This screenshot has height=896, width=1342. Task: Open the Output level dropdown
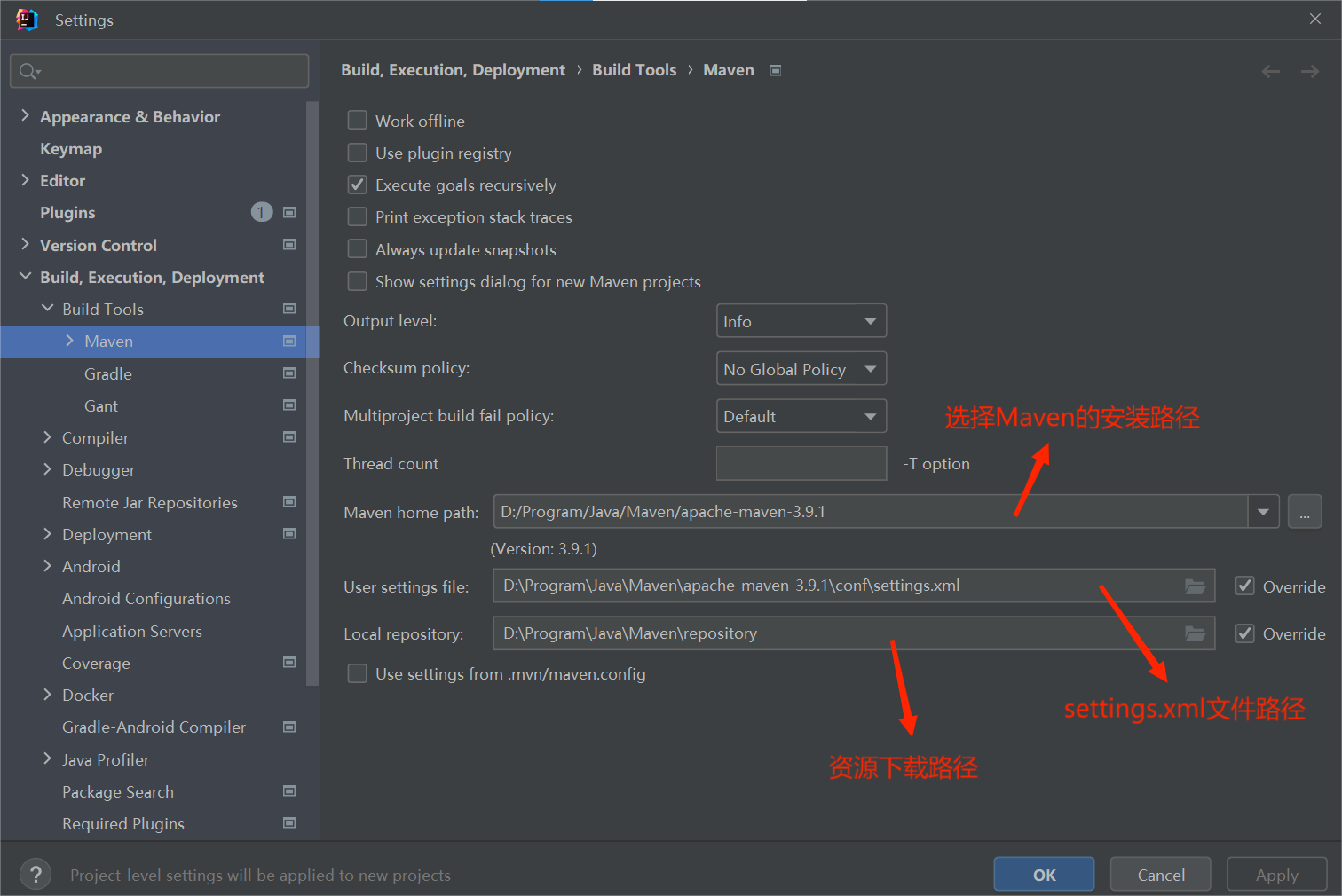pyautogui.click(x=801, y=321)
